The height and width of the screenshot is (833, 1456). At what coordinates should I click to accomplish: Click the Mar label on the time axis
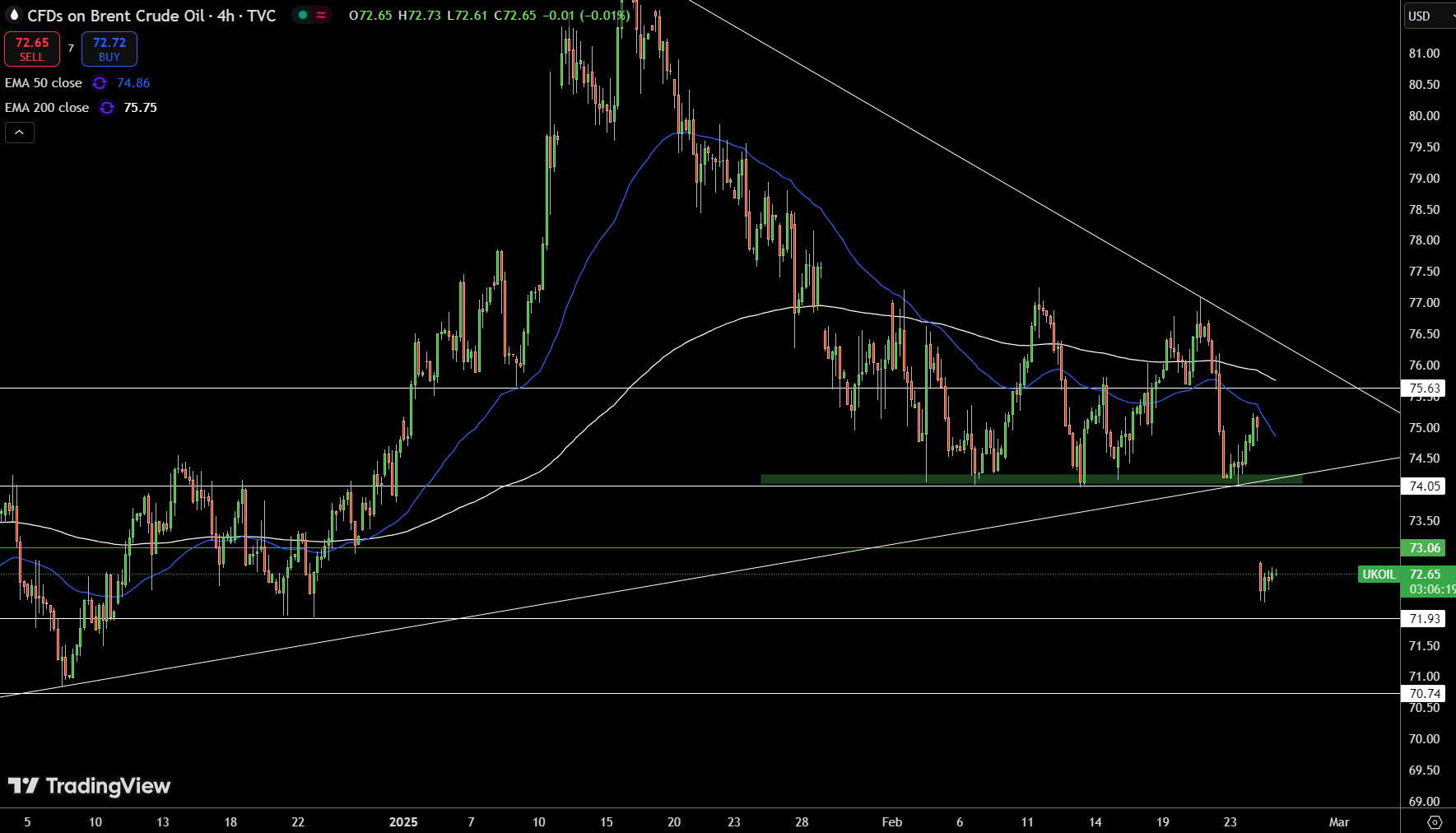click(1339, 822)
